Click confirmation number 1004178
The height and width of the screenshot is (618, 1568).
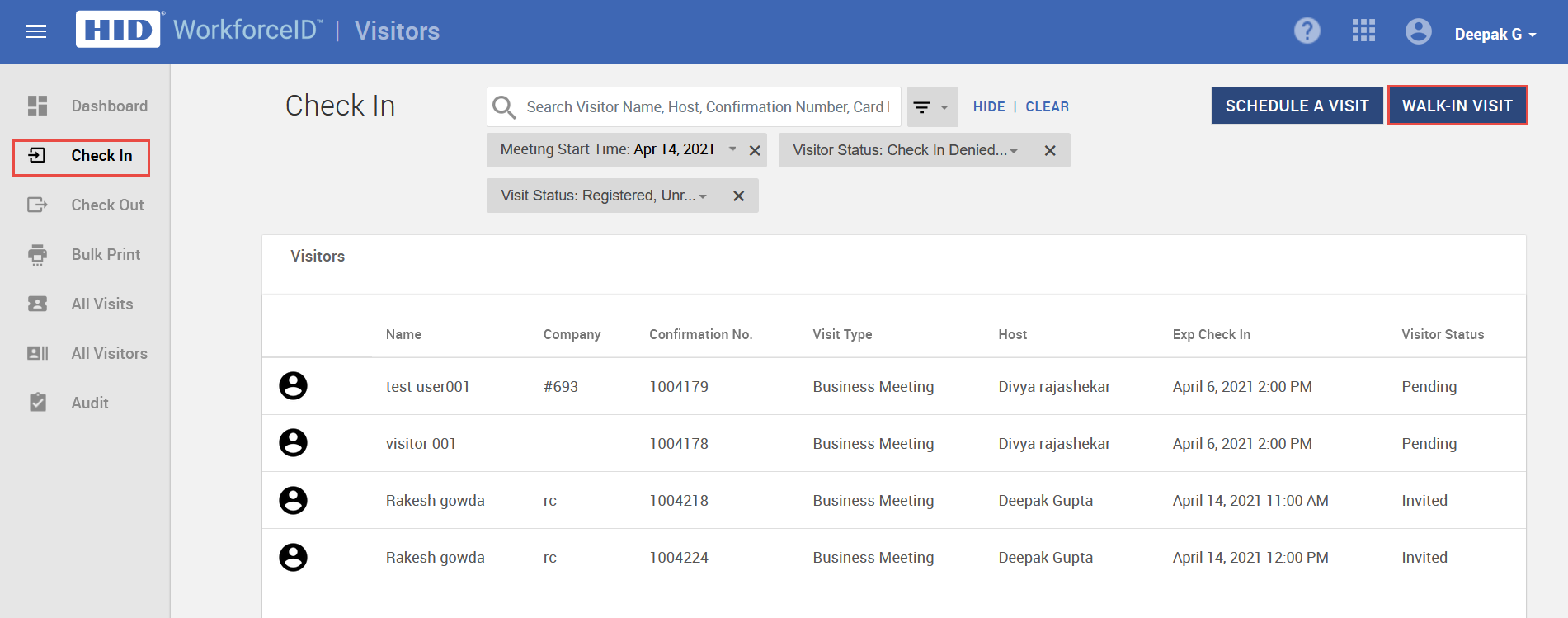tap(679, 443)
